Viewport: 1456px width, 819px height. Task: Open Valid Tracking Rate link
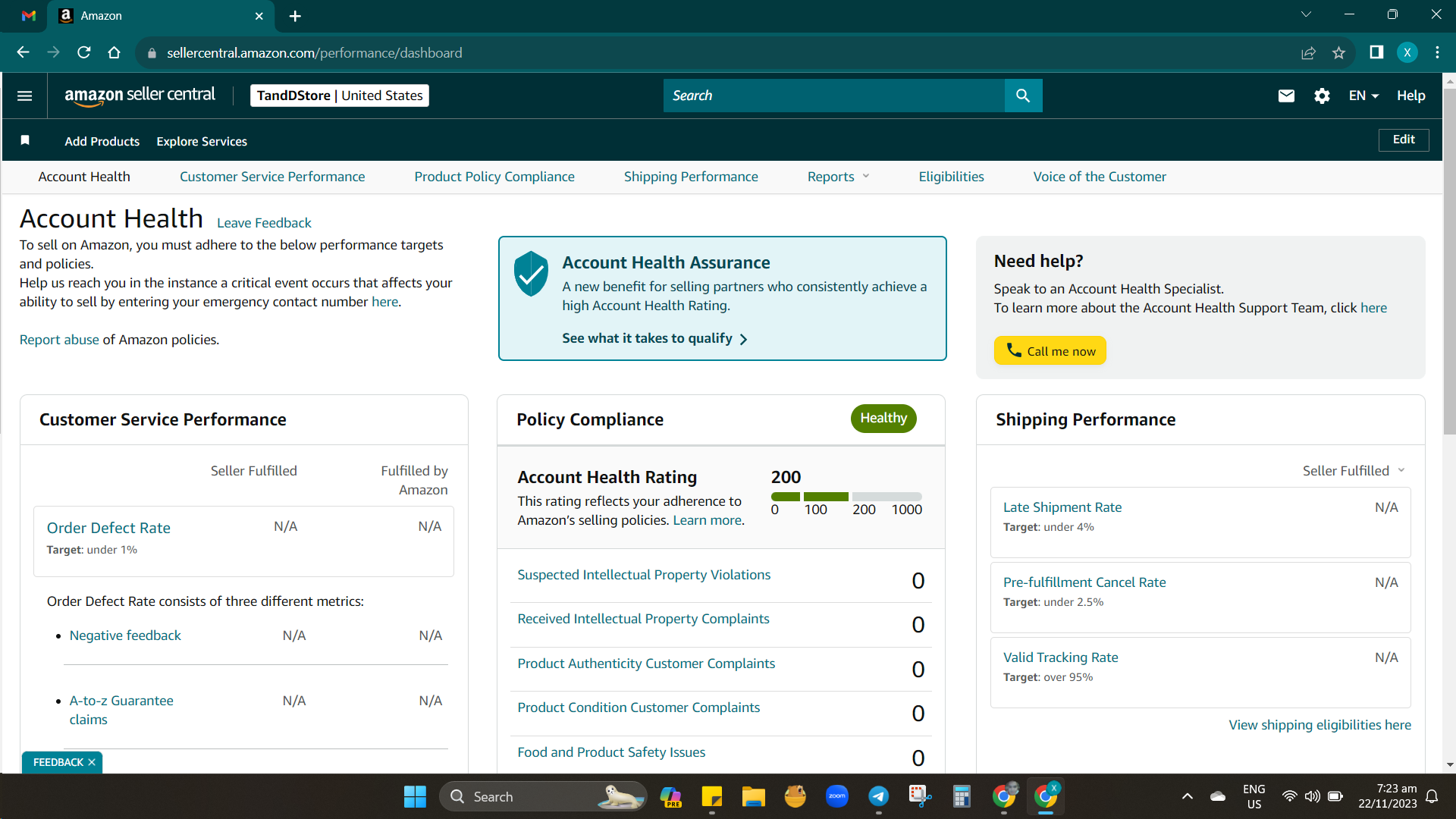[1060, 657]
